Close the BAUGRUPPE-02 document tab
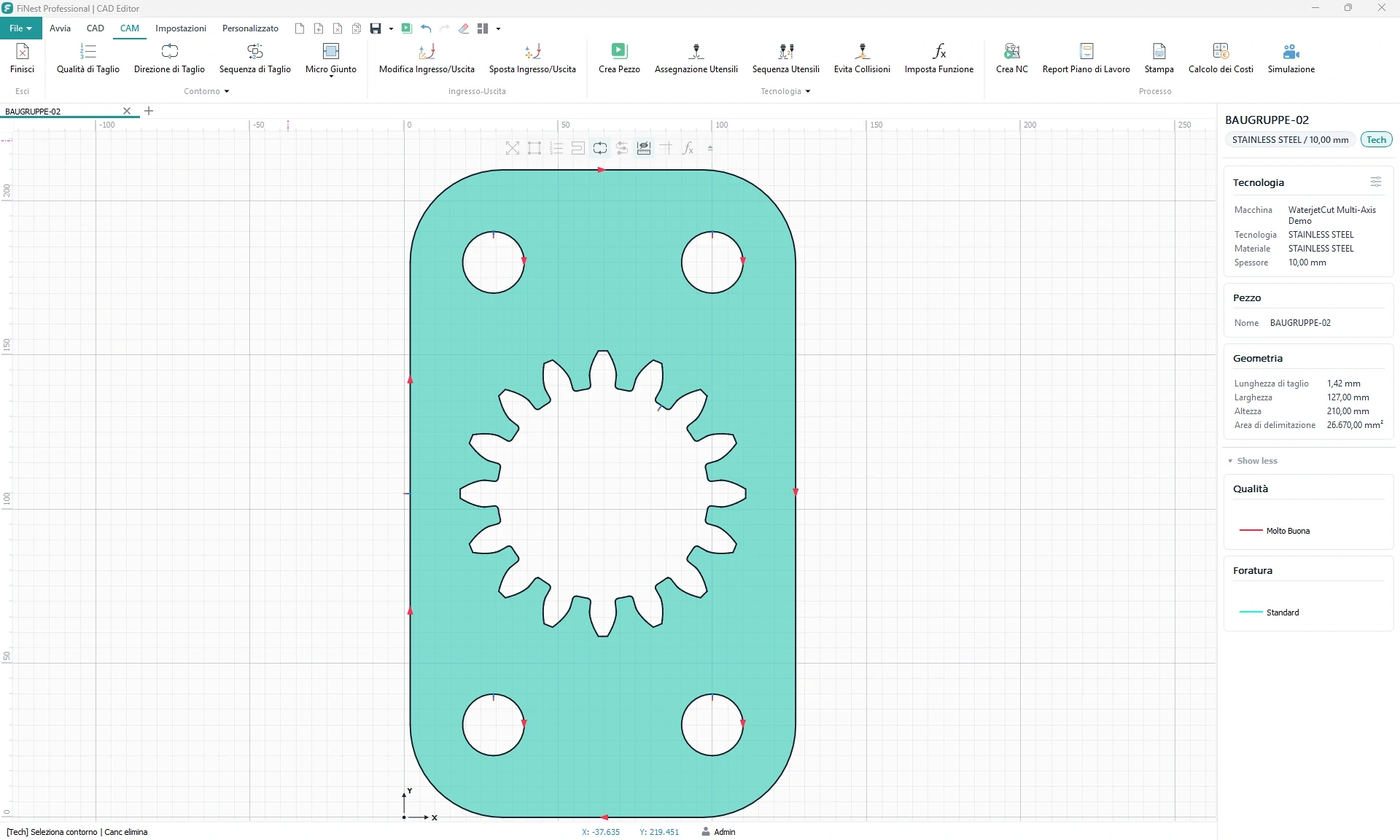Image resolution: width=1400 pixels, height=840 pixels. [x=127, y=111]
